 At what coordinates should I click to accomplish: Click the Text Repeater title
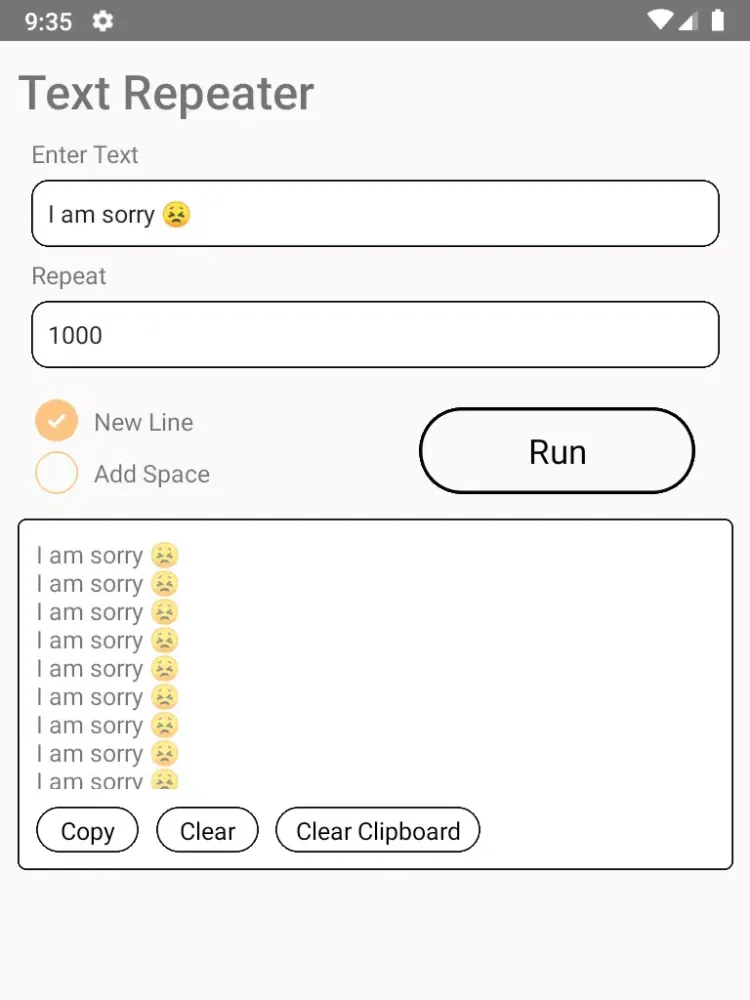166,94
